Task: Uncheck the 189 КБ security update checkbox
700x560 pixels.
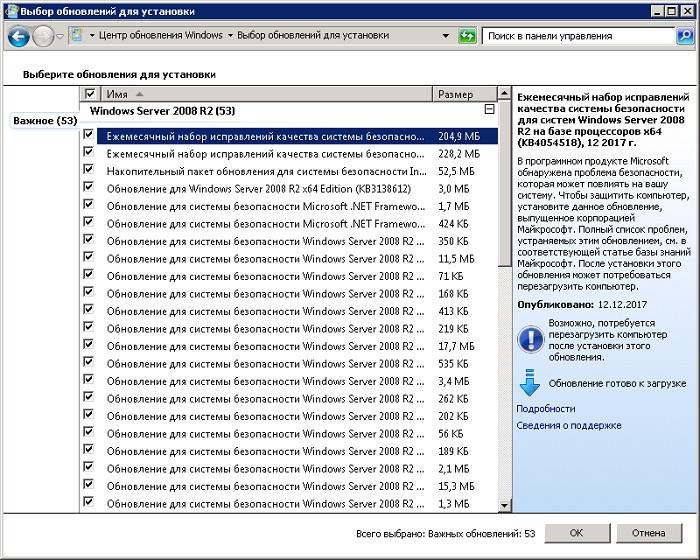Action: click(88, 449)
